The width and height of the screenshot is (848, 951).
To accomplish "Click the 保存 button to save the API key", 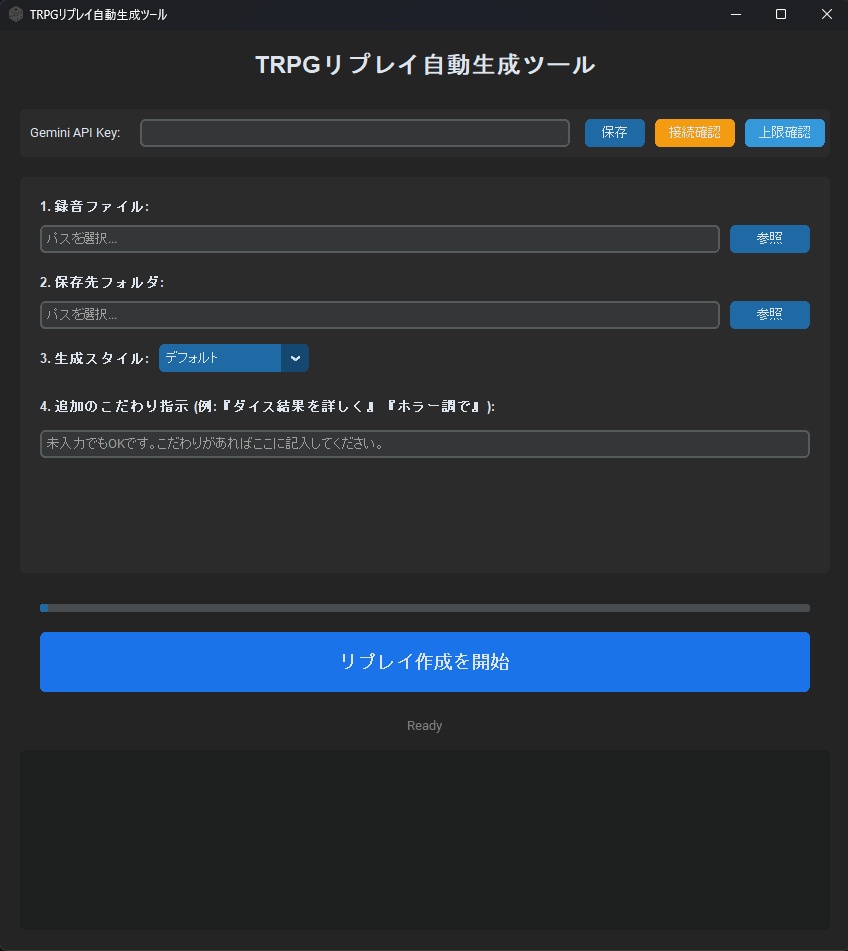I will click(x=614, y=132).
